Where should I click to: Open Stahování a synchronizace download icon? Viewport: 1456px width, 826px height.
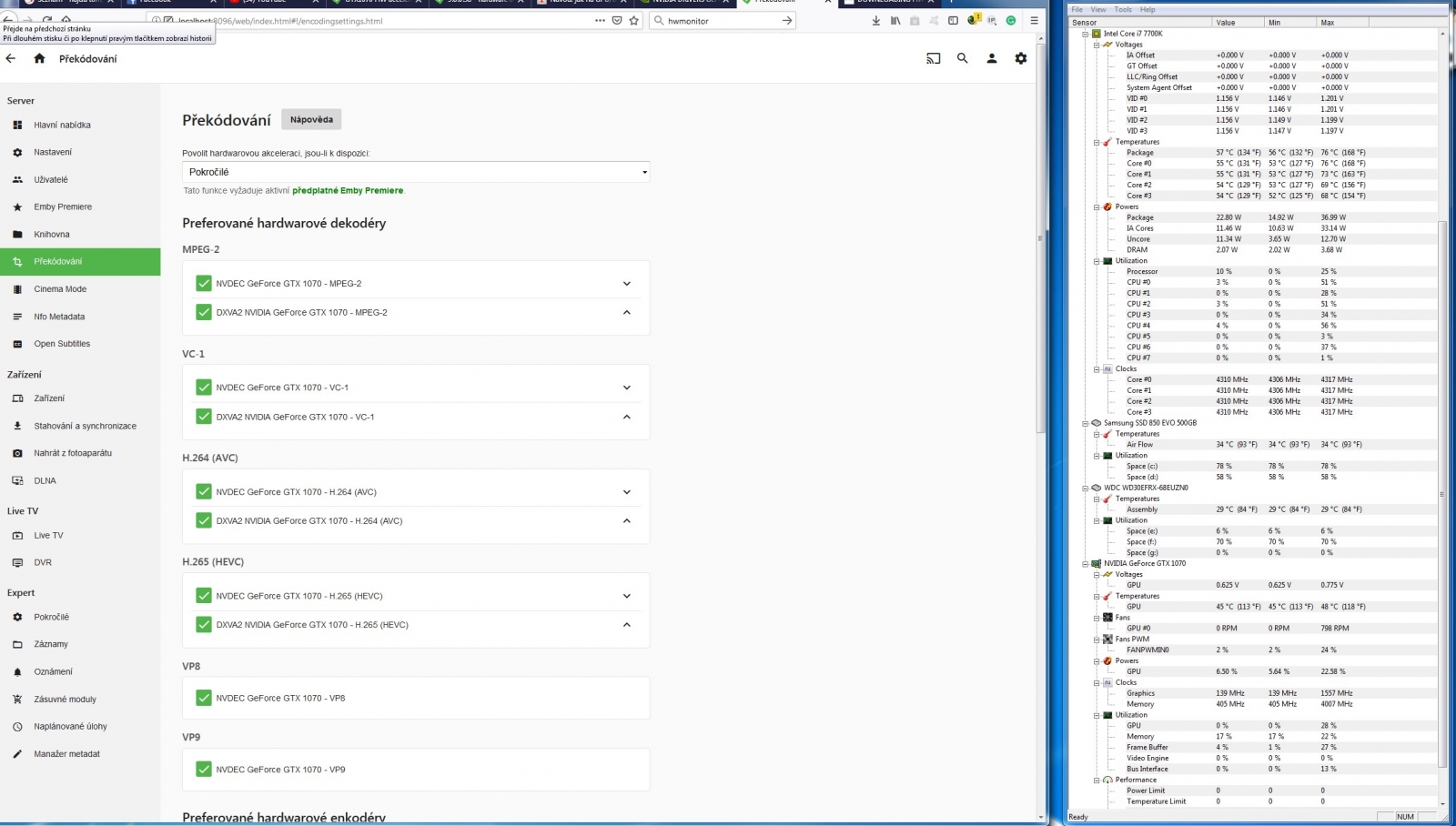click(x=17, y=426)
